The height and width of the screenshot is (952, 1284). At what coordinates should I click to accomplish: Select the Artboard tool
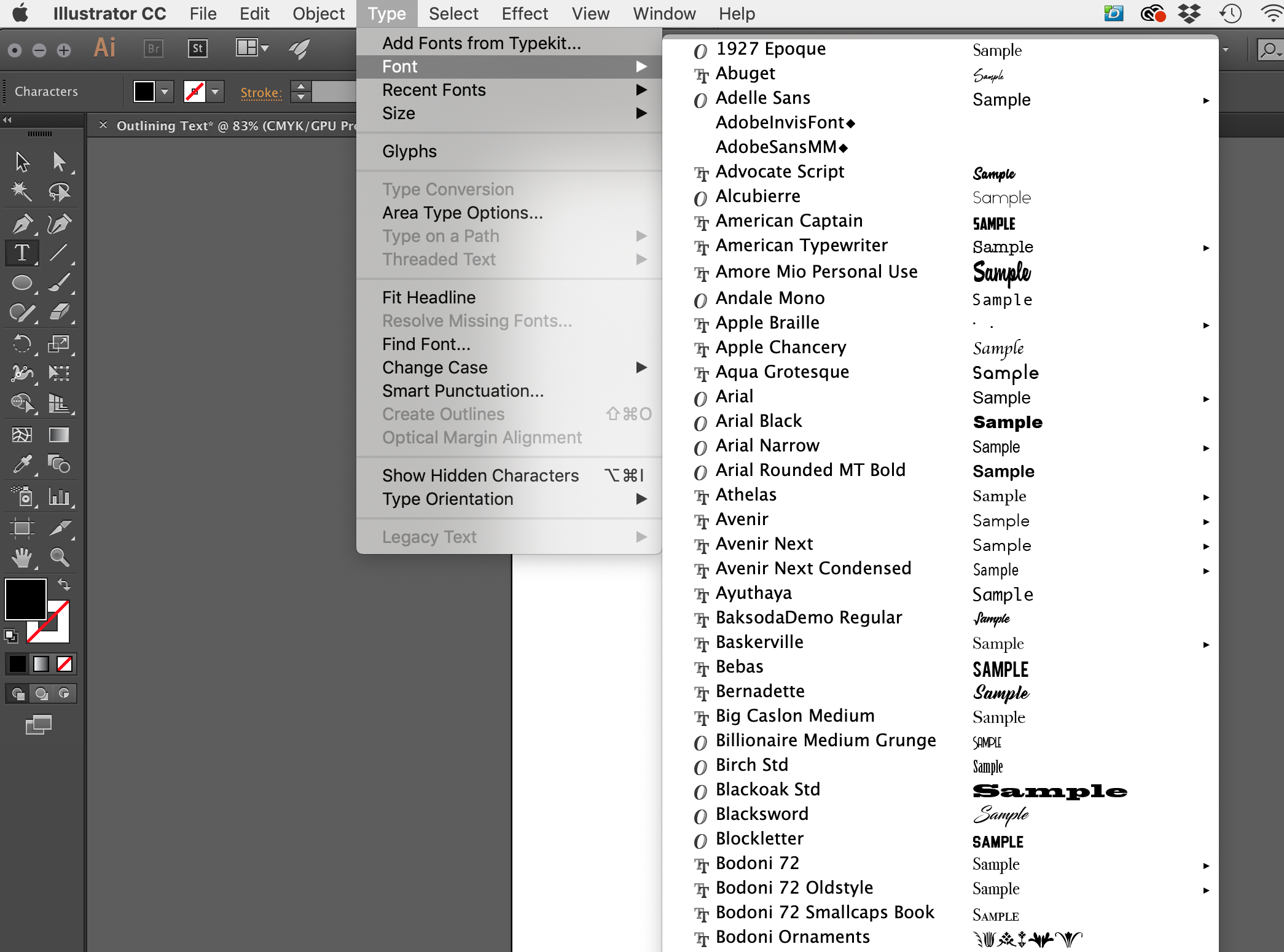[23, 528]
